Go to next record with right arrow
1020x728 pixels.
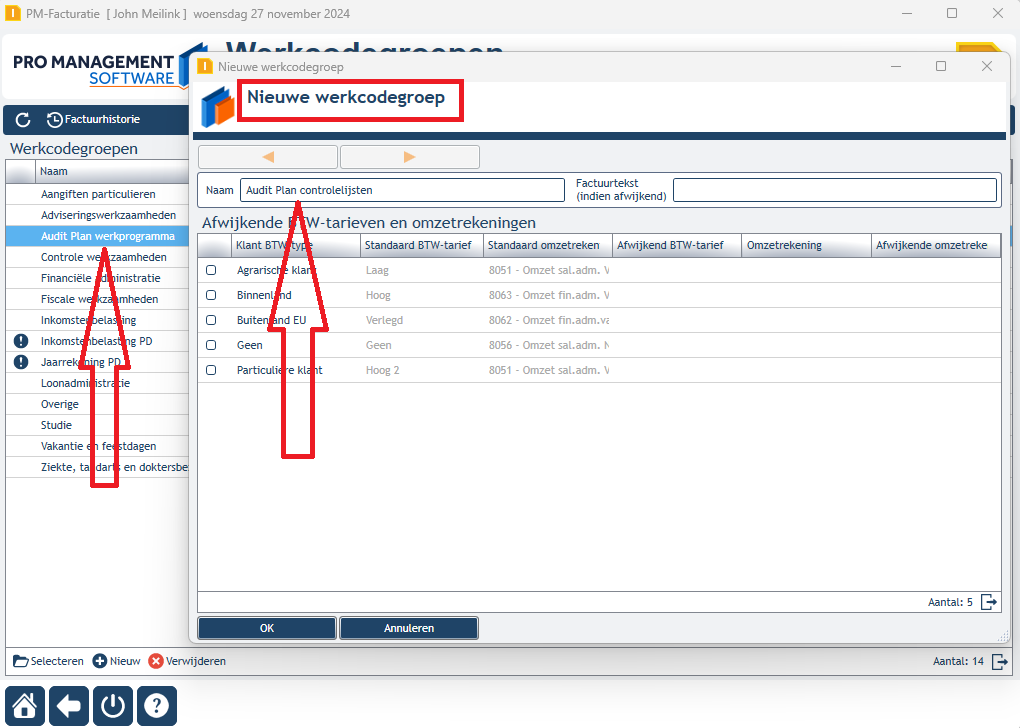pyautogui.click(x=410, y=157)
